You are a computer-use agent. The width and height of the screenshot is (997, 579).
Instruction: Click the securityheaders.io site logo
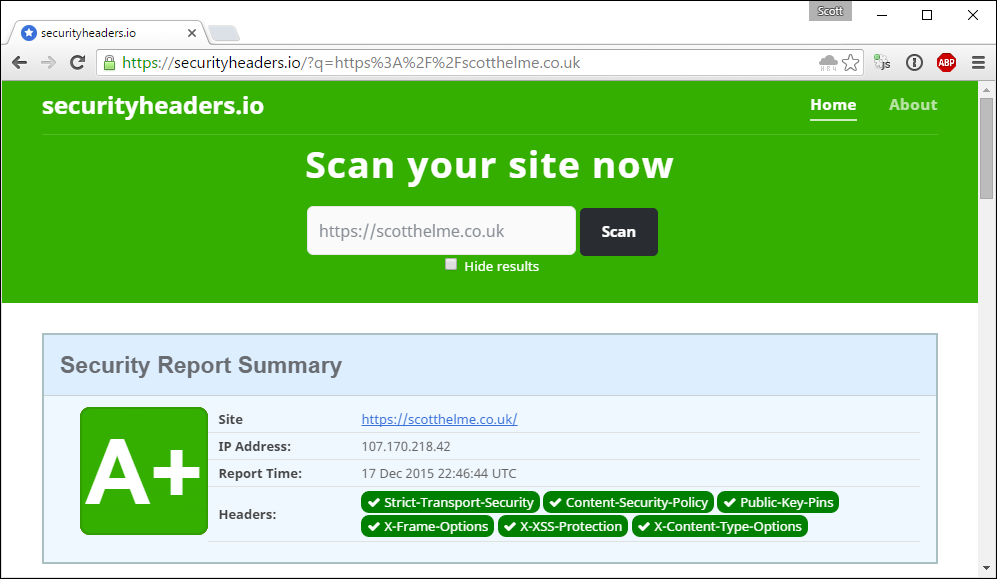153,106
